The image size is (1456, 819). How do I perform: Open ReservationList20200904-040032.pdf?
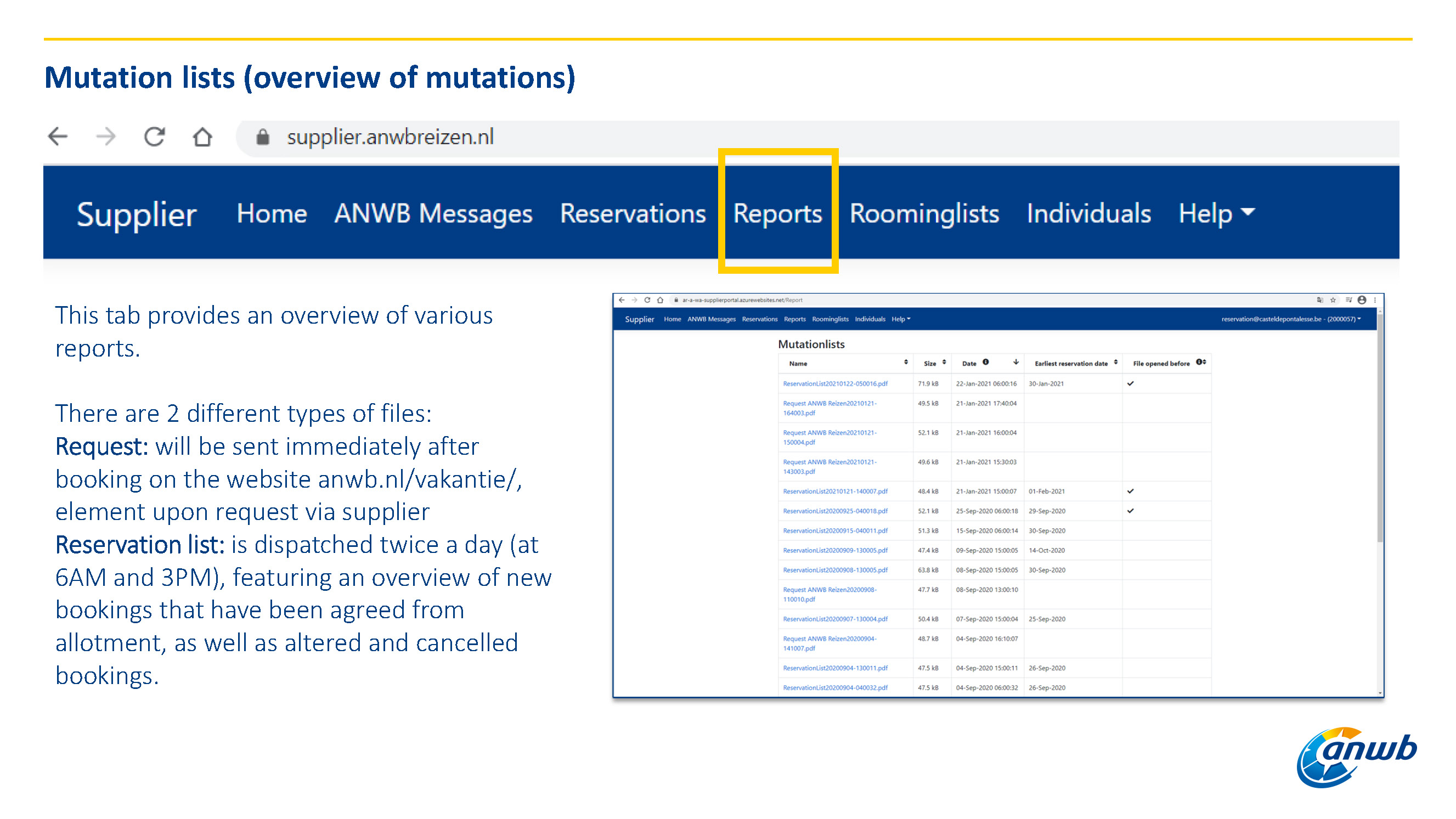[x=835, y=688]
